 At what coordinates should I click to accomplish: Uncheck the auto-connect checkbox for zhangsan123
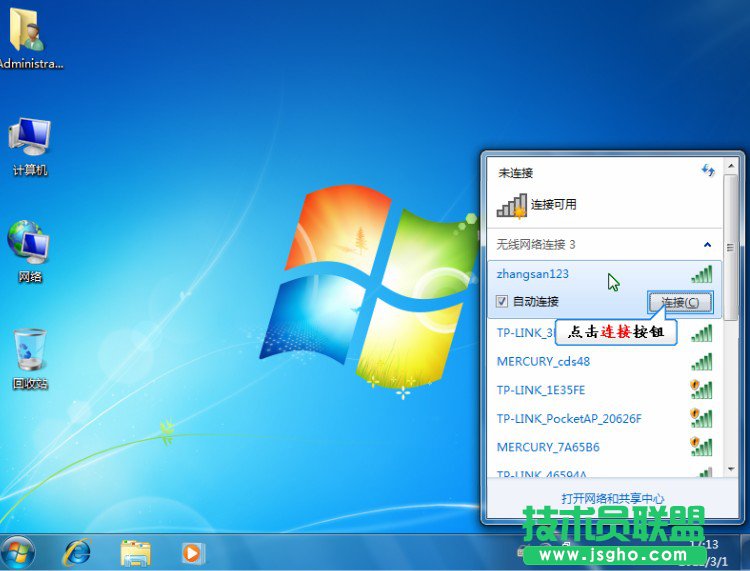(x=502, y=301)
